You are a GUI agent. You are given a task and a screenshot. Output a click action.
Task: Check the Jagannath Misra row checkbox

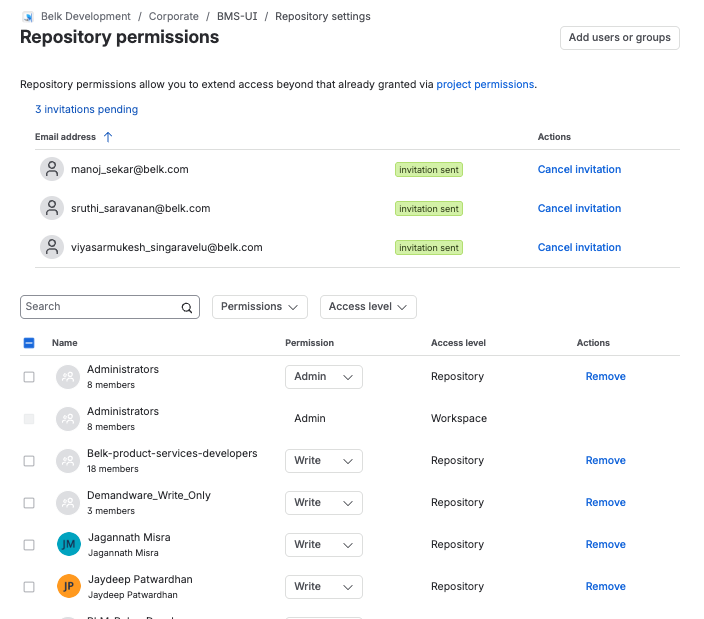pyautogui.click(x=29, y=545)
